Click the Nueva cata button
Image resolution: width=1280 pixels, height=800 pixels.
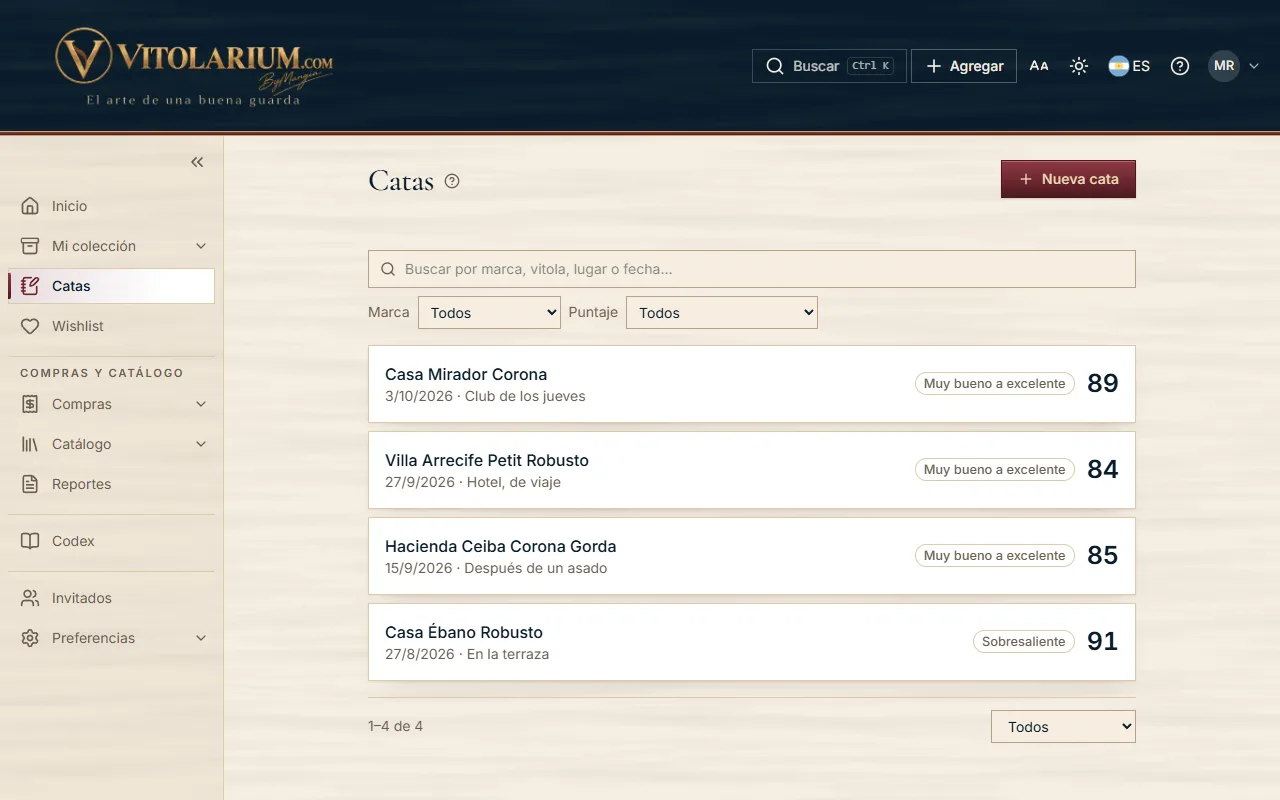point(1068,179)
